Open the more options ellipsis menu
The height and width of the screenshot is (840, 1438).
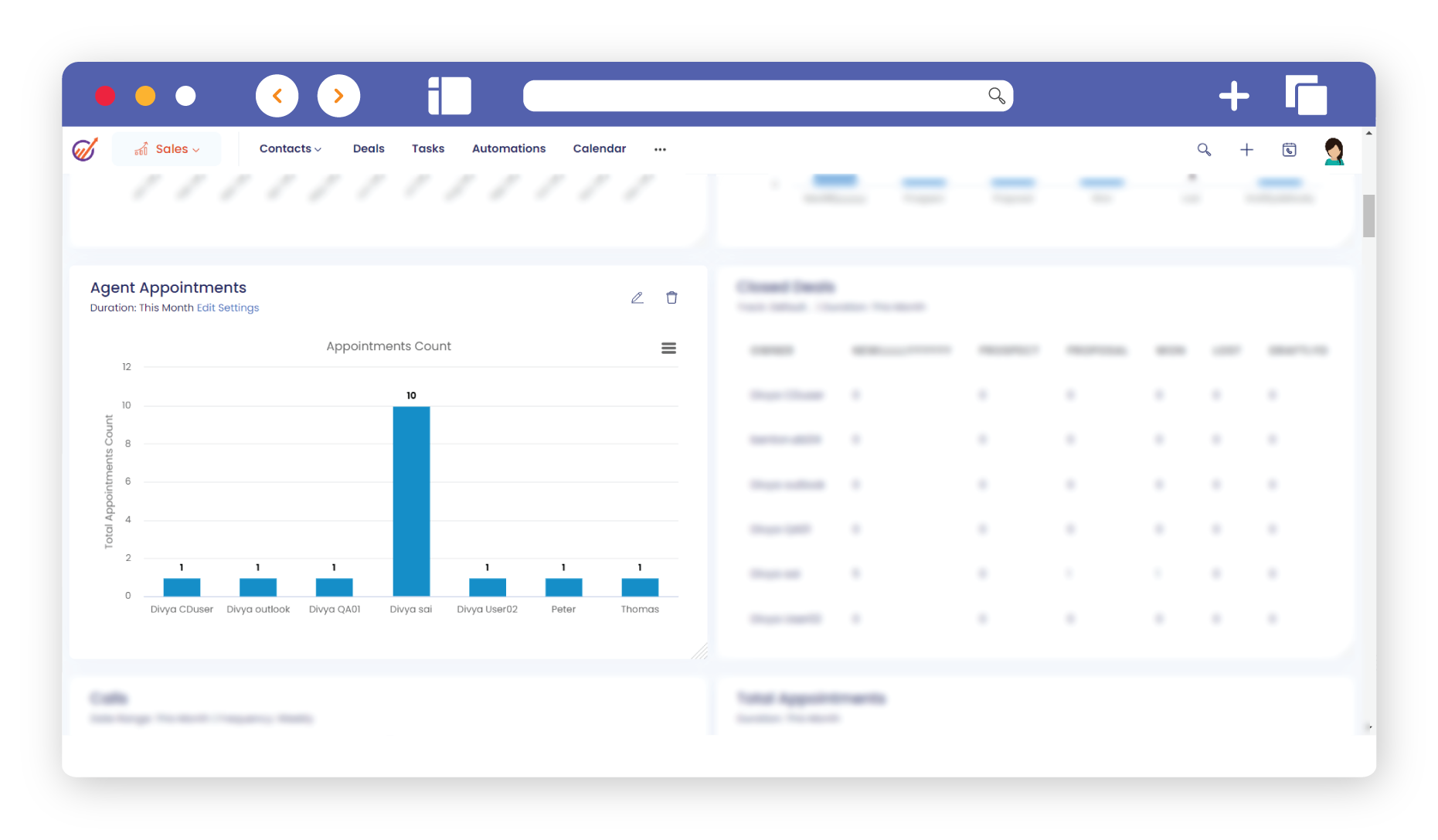(x=660, y=149)
